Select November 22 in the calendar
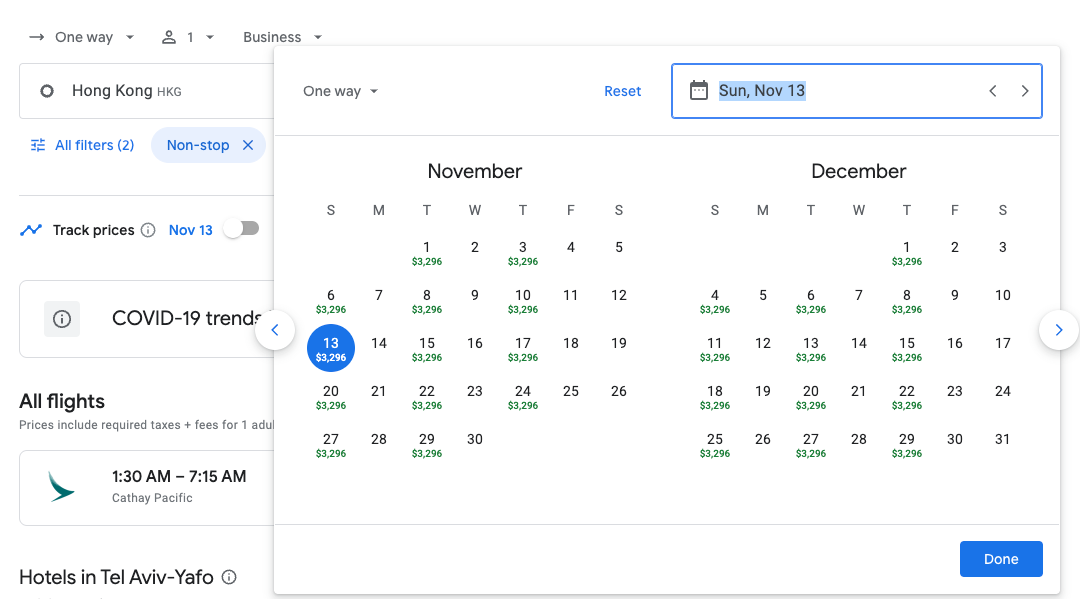The image size is (1080, 599). [427, 397]
